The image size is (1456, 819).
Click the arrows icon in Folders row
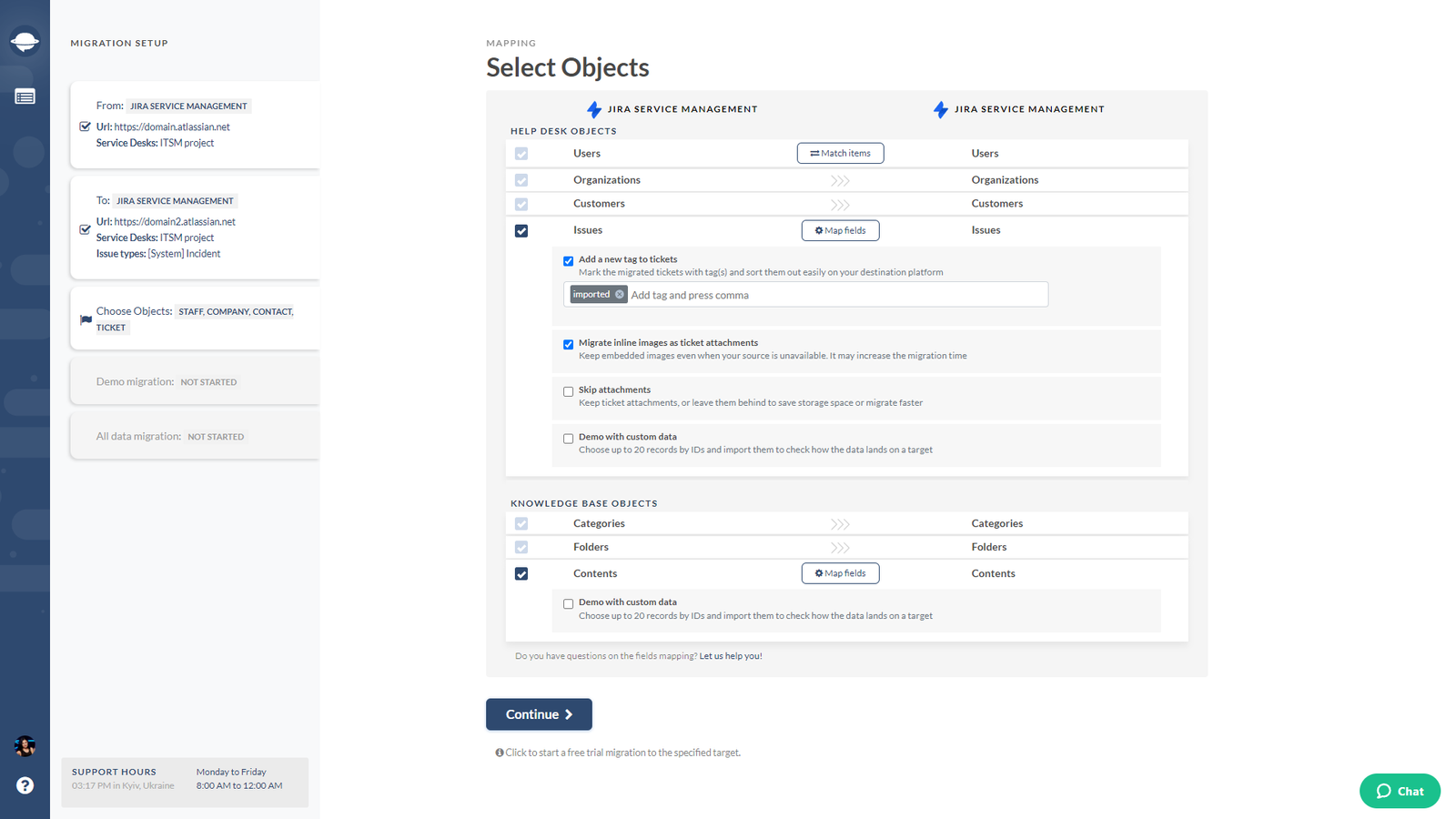click(x=840, y=548)
